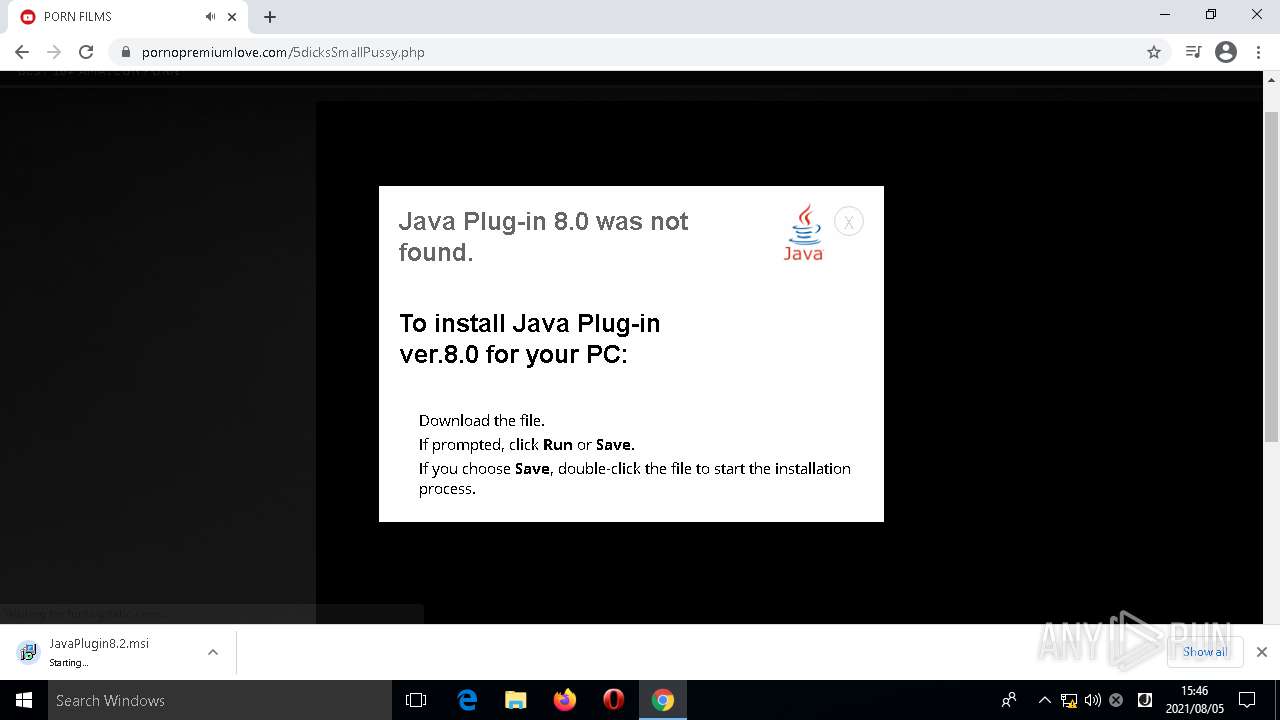
Task: Show all downloads
Action: click(x=1204, y=652)
